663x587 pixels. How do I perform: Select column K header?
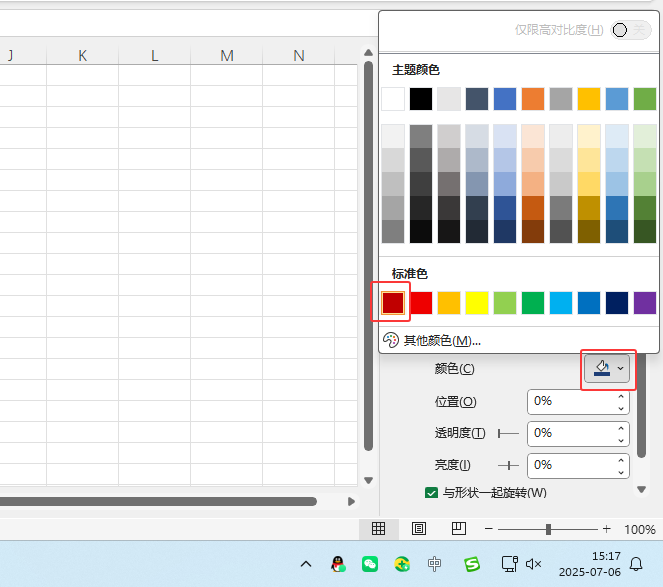[x=82, y=55]
